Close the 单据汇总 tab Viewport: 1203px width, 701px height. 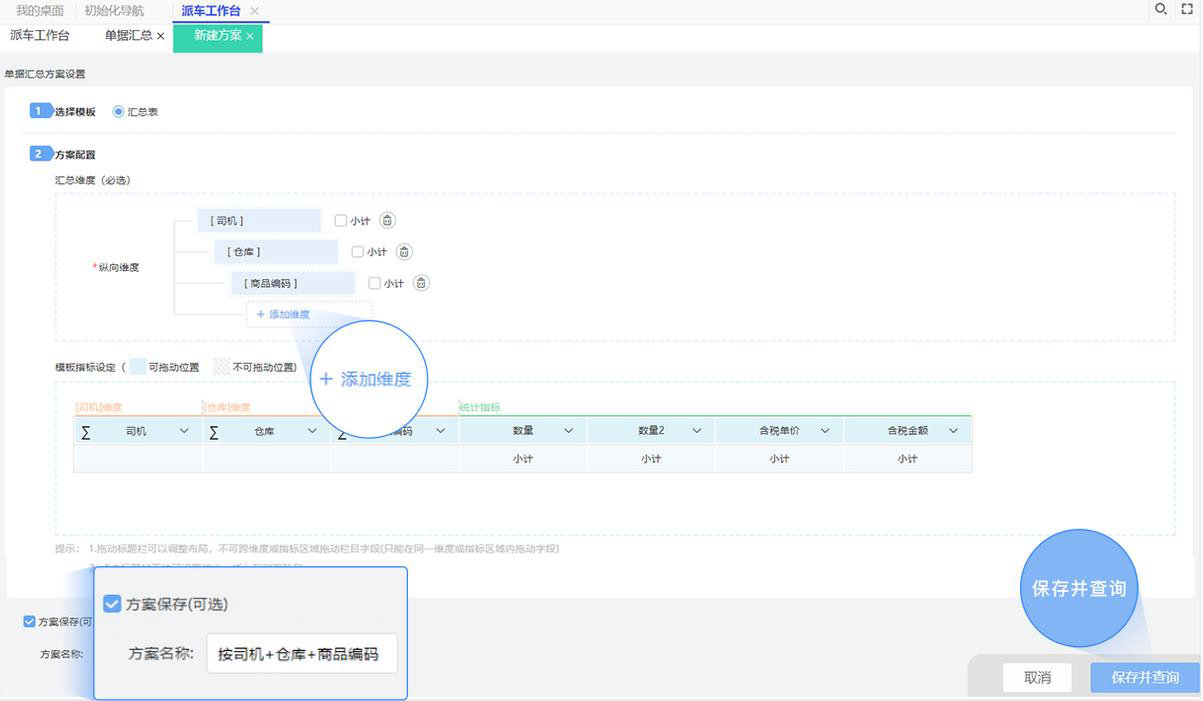pyautogui.click(x=161, y=36)
